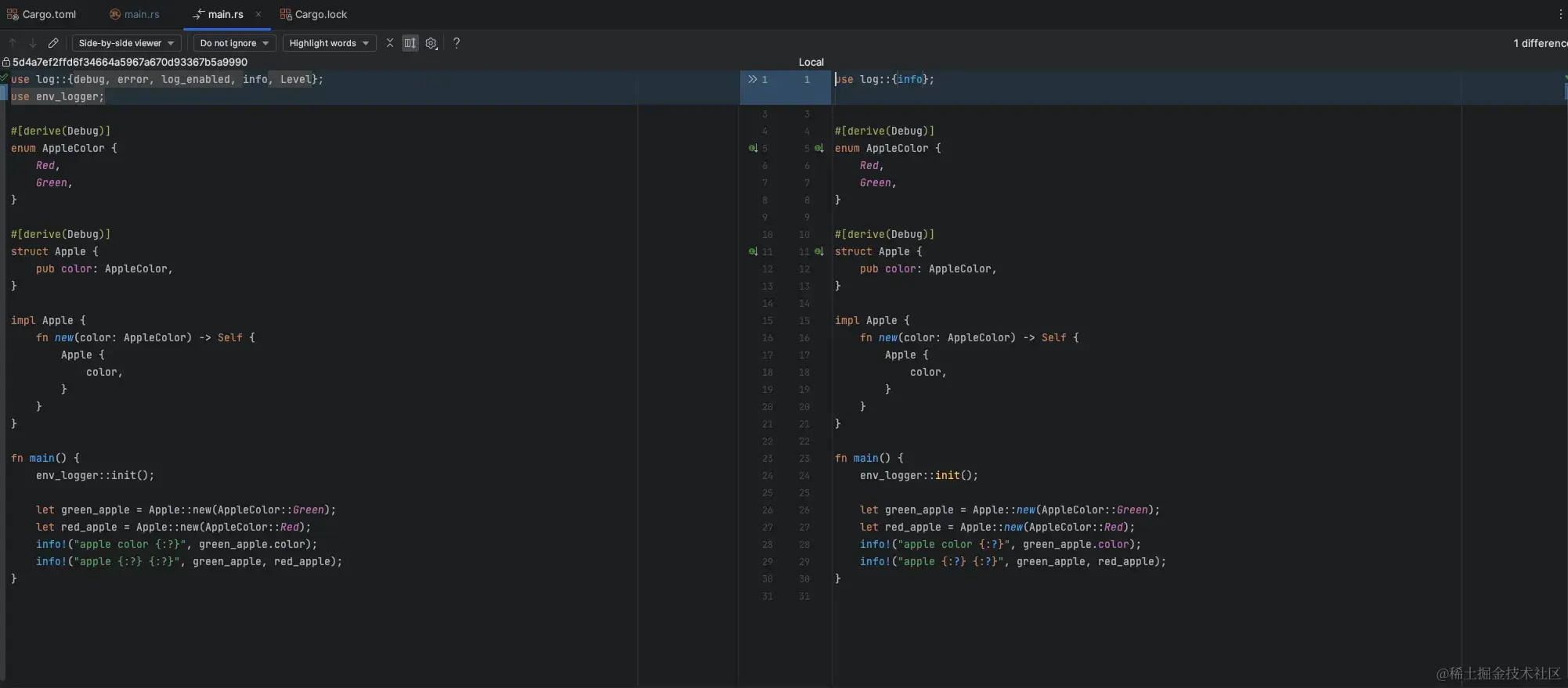1568x688 pixels.
Task: Open the tab options kebab menu
Action: click(1560, 14)
